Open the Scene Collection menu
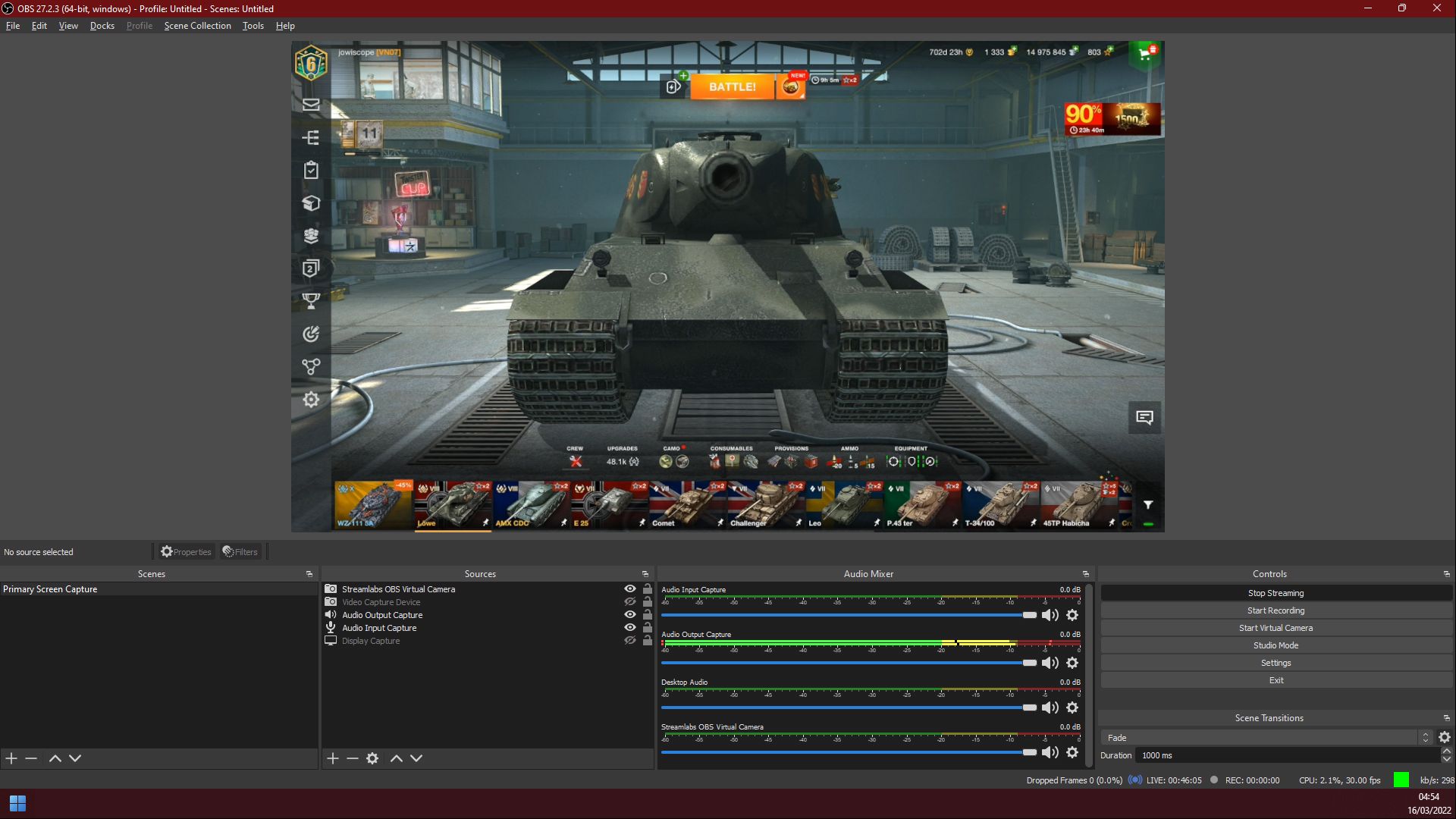This screenshot has width=1456, height=819. coord(198,26)
